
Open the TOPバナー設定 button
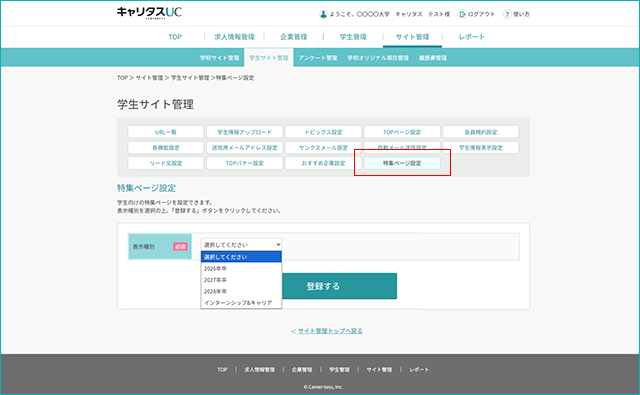click(244, 163)
